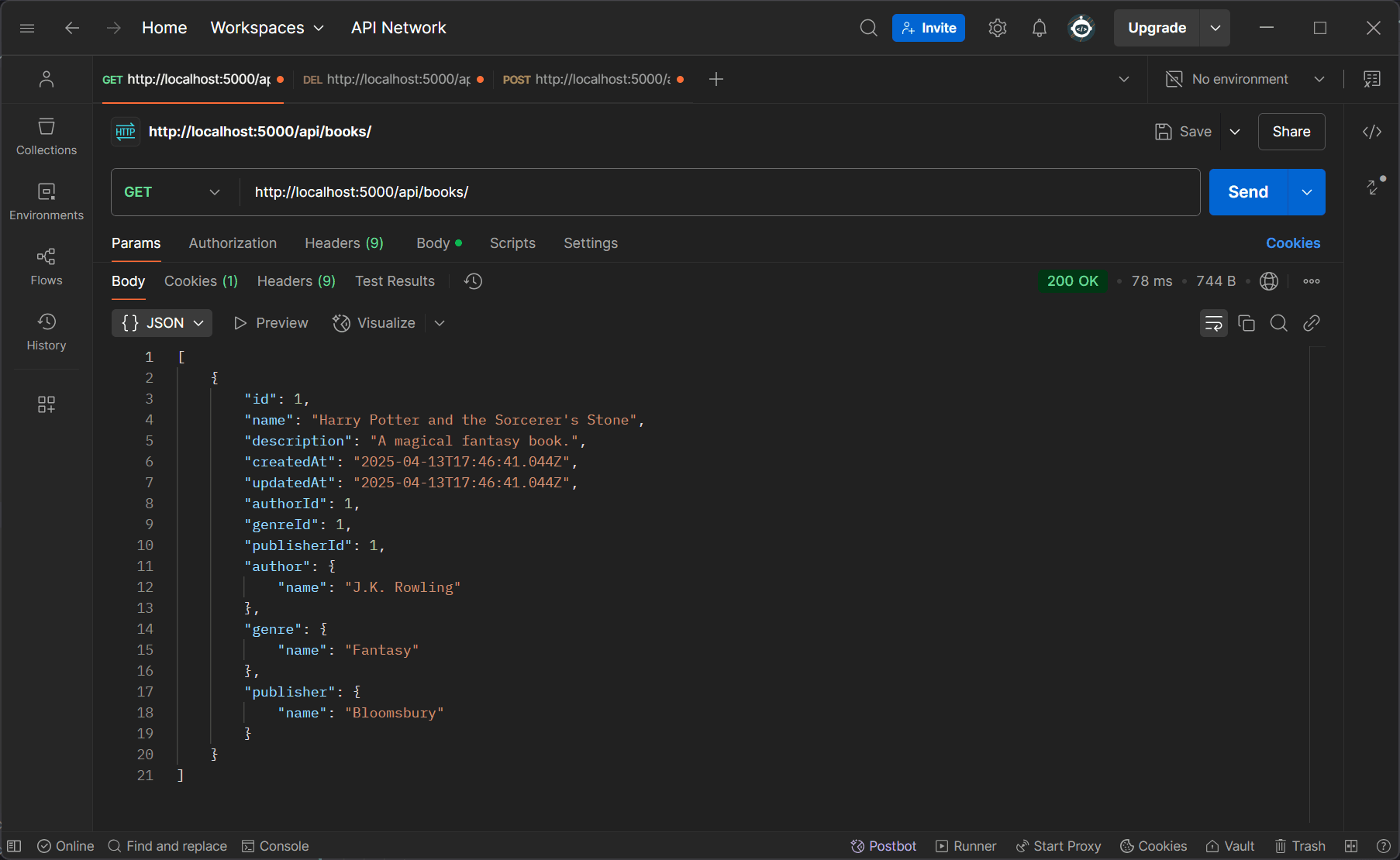Open the user avatar menu
The width and height of the screenshot is (1400, 860).
[x=1081, y=28]
